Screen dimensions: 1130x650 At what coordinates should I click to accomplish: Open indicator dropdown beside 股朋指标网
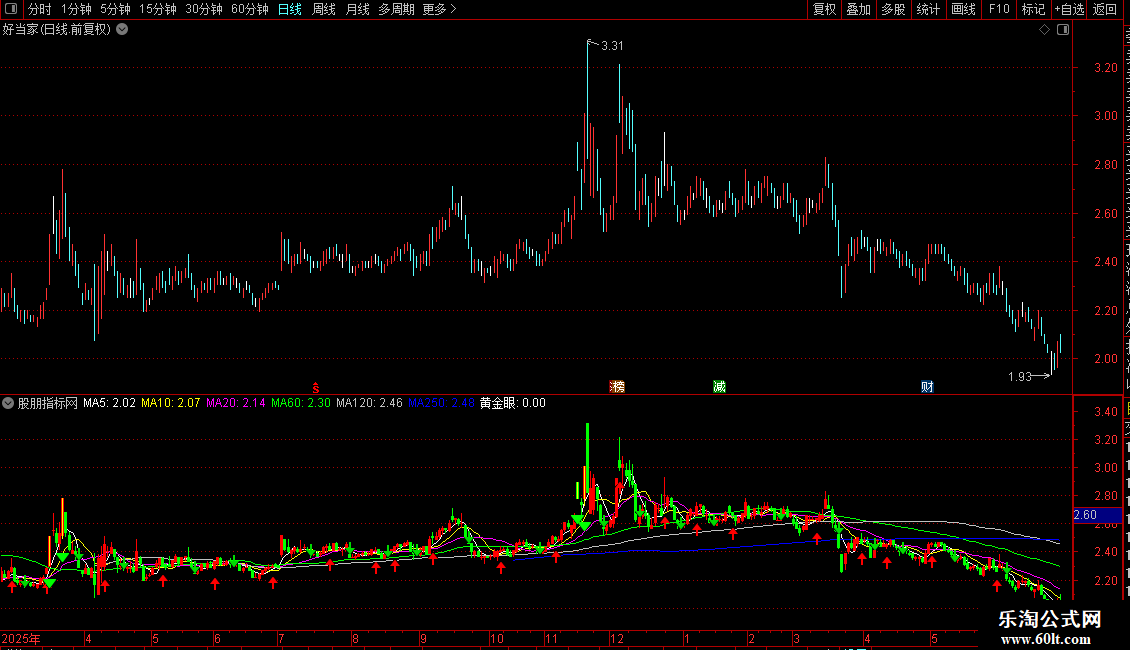tap(8, 403)
